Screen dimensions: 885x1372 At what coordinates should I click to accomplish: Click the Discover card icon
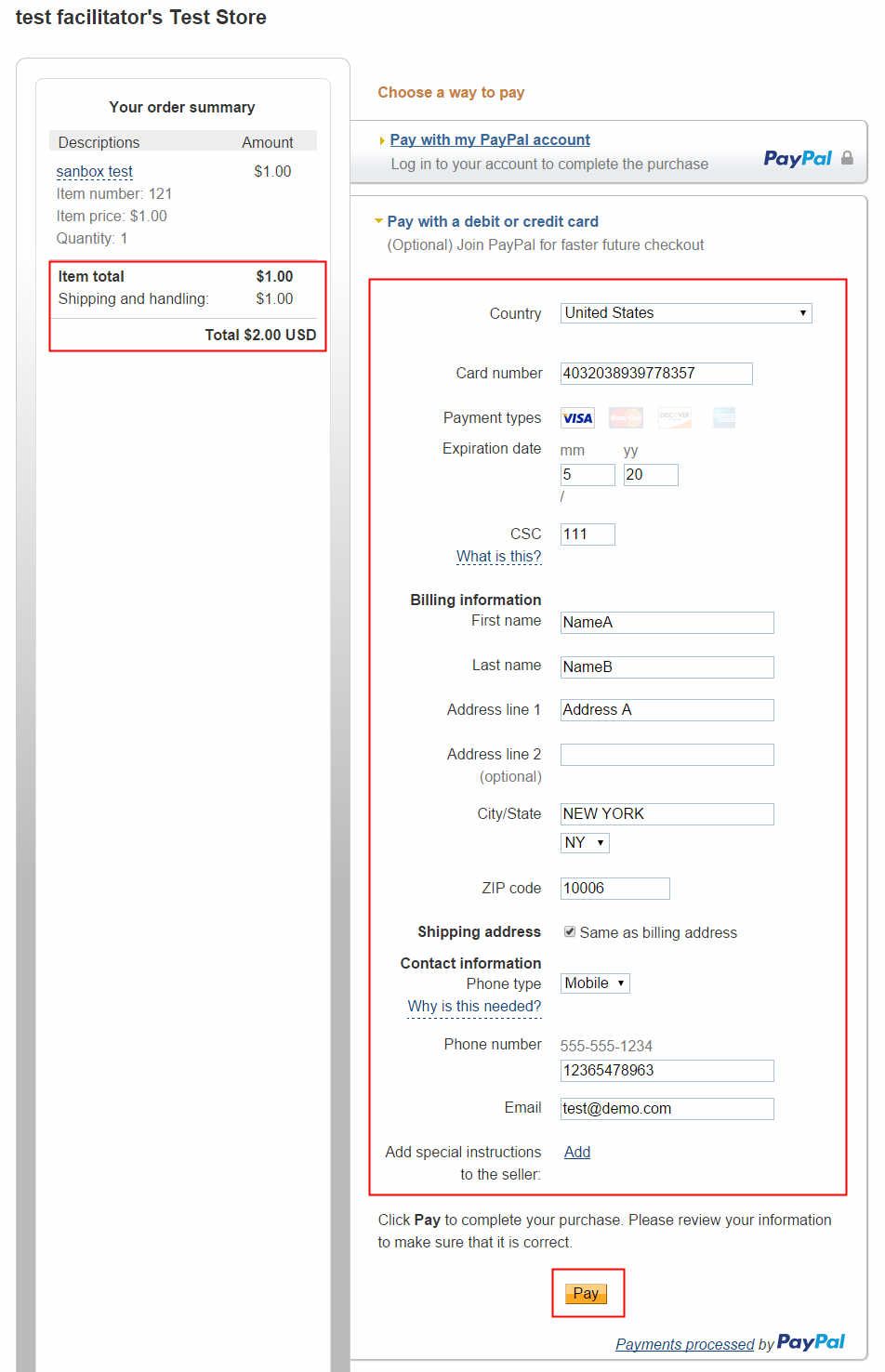click(674, 418)
